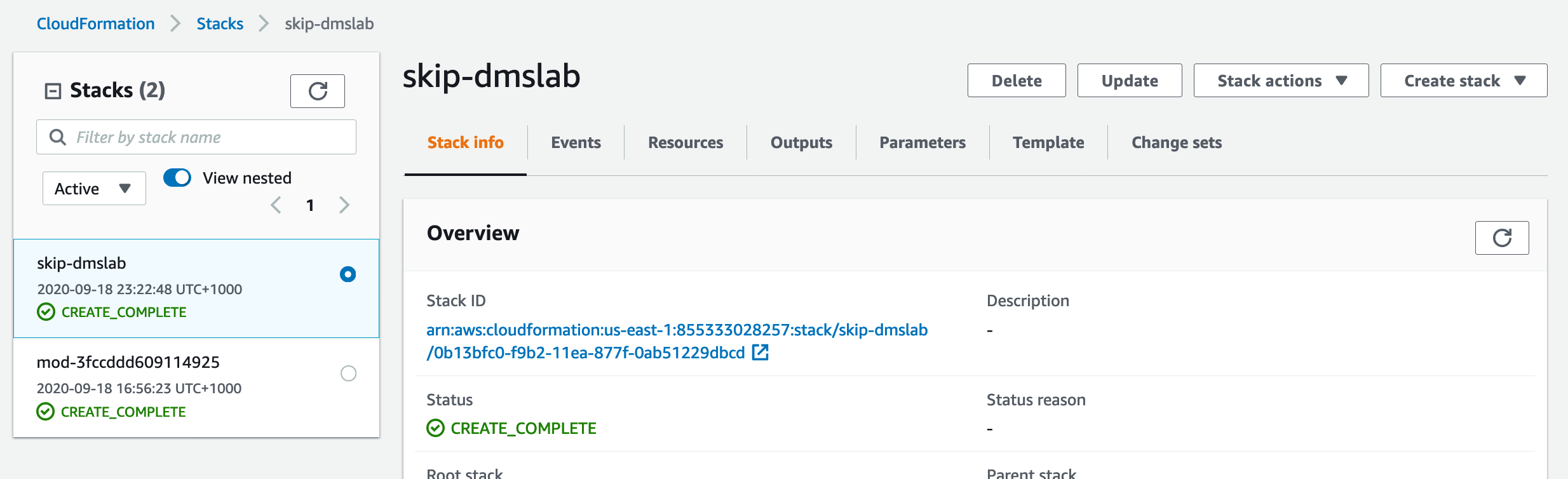Open Stack actions dropdown menu
Screen dimensions: 1568x479
(1281, 81)
